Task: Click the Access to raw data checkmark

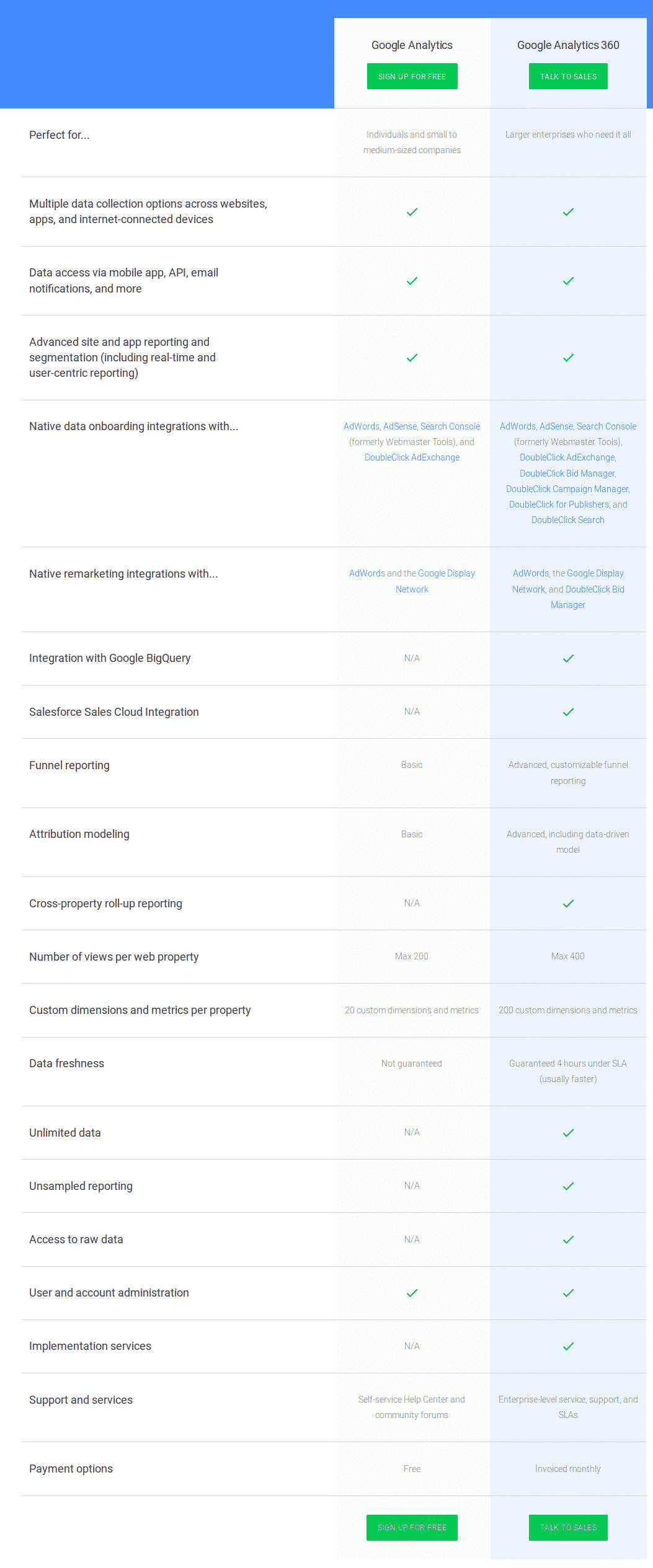Action: (568, 1240)
